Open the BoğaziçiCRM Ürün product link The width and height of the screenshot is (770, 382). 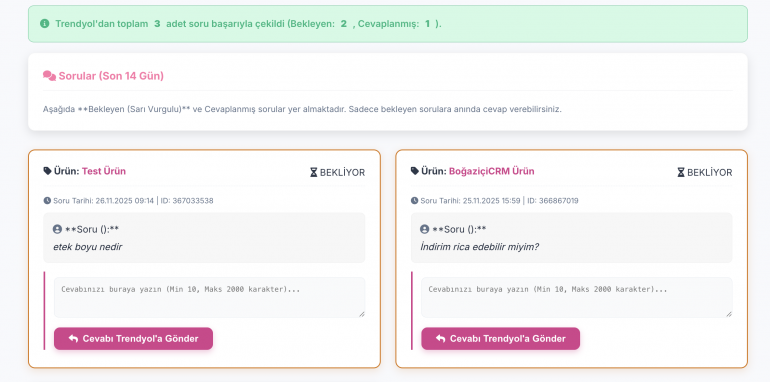click(492, 171)
